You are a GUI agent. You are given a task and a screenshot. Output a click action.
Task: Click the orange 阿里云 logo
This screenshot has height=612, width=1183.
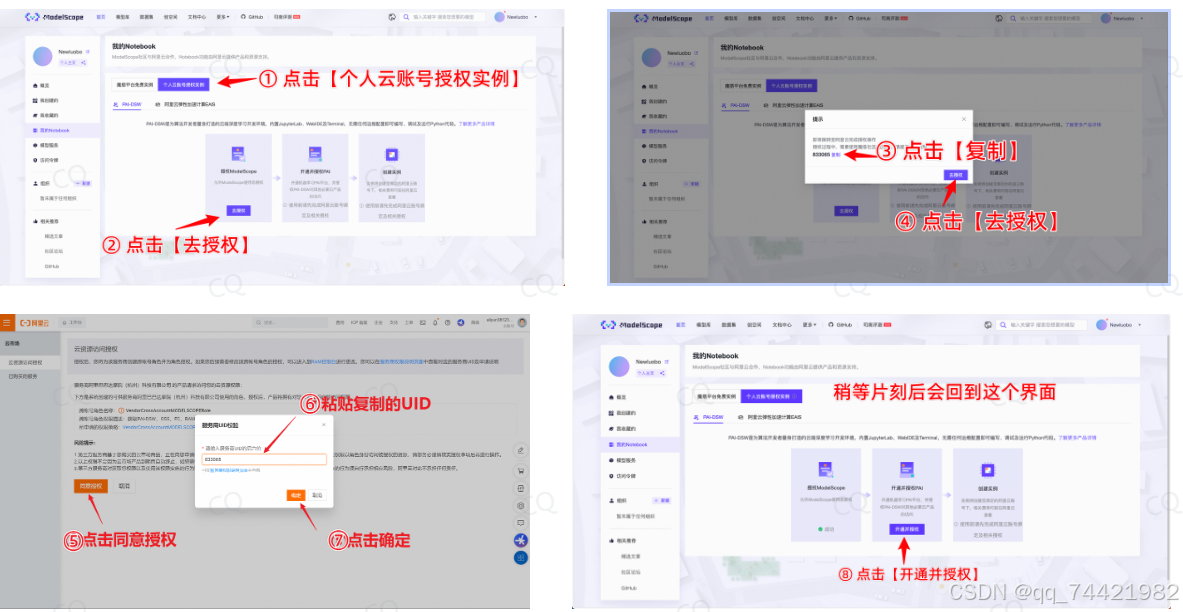pyautogui.click(x=34, y=323)
